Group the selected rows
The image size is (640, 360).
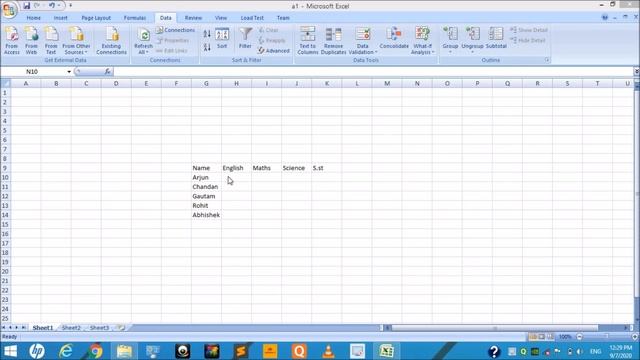click(451, 40)
